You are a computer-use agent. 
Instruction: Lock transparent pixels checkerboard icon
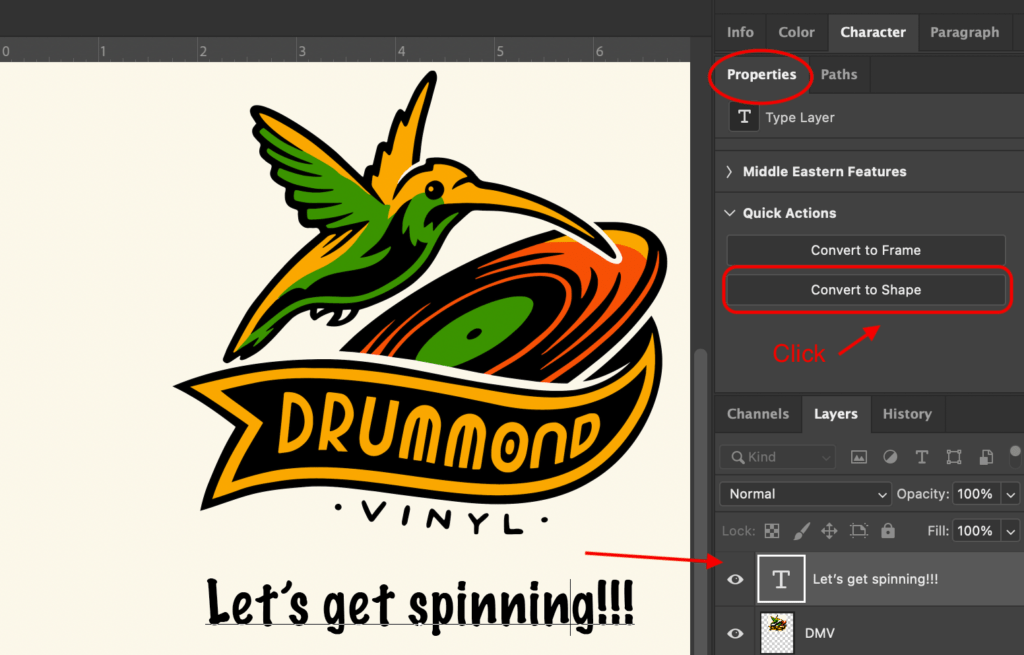(772, 531)
